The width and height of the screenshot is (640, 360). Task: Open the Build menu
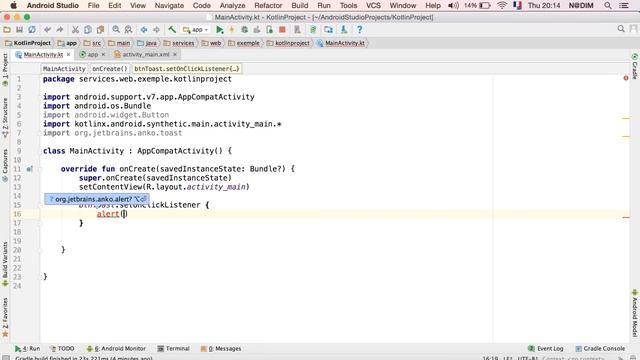click(x=300, y=5)
